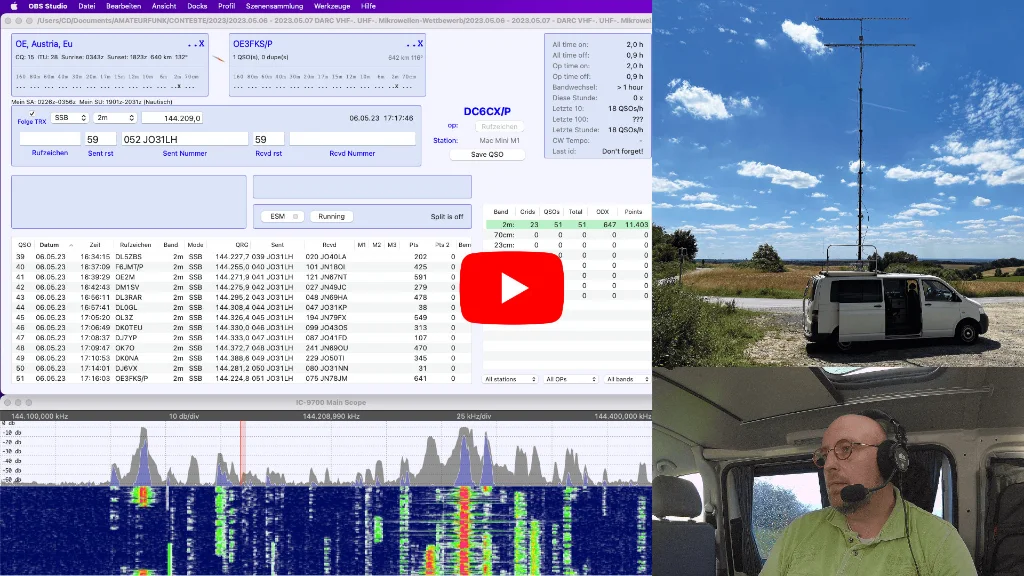Play the video with the red YouTube button
The width and height of the screenshot is (1024, 576).
click(511, 288)
